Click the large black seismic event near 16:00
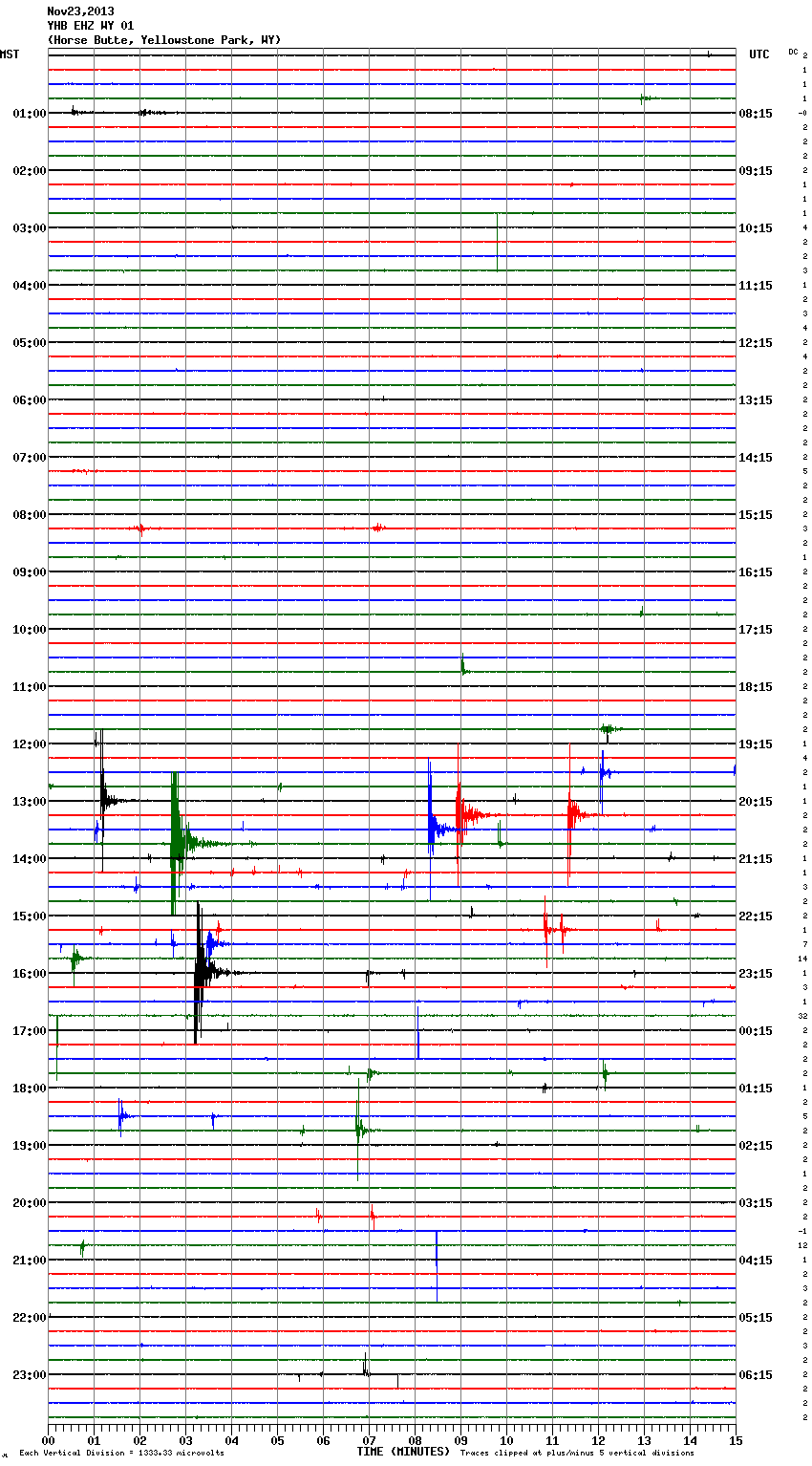 click(200, 973)
